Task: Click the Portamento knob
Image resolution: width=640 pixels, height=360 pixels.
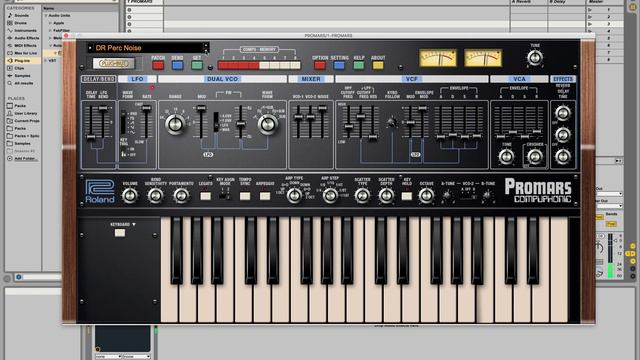Action: [181, 196]
